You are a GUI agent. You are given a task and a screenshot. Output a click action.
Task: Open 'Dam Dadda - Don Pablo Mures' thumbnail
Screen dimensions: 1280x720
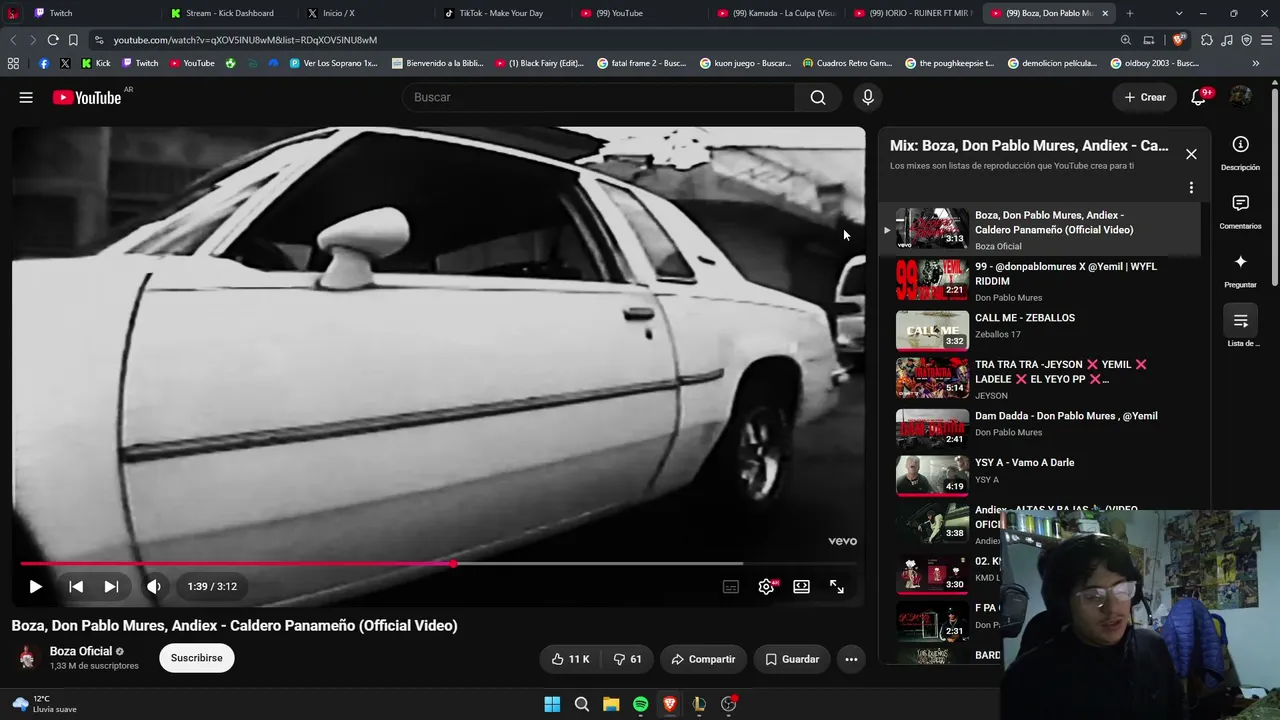[932, 428]
